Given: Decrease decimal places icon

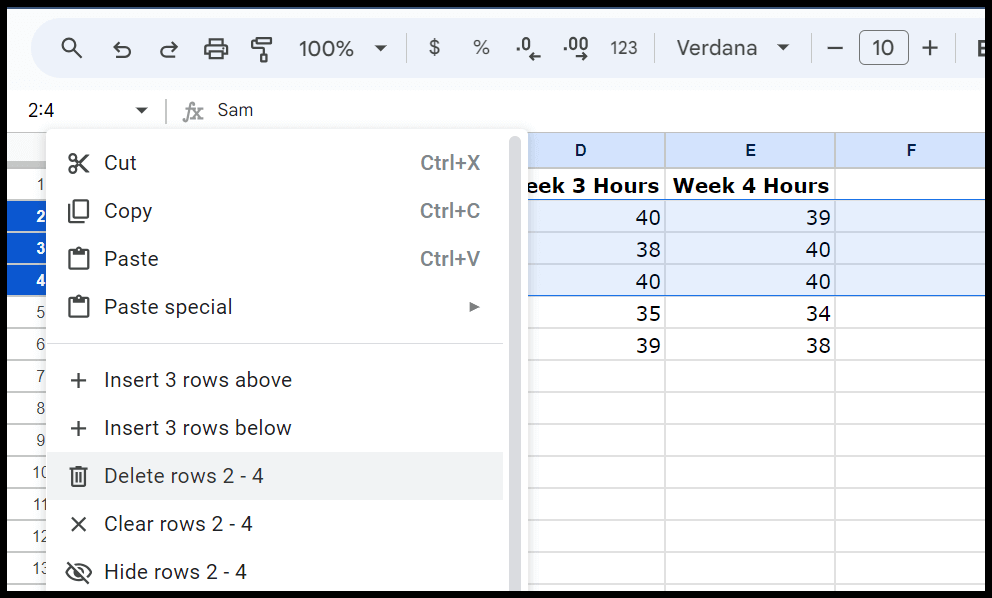Looking at the screenshot, I should 528,48.
